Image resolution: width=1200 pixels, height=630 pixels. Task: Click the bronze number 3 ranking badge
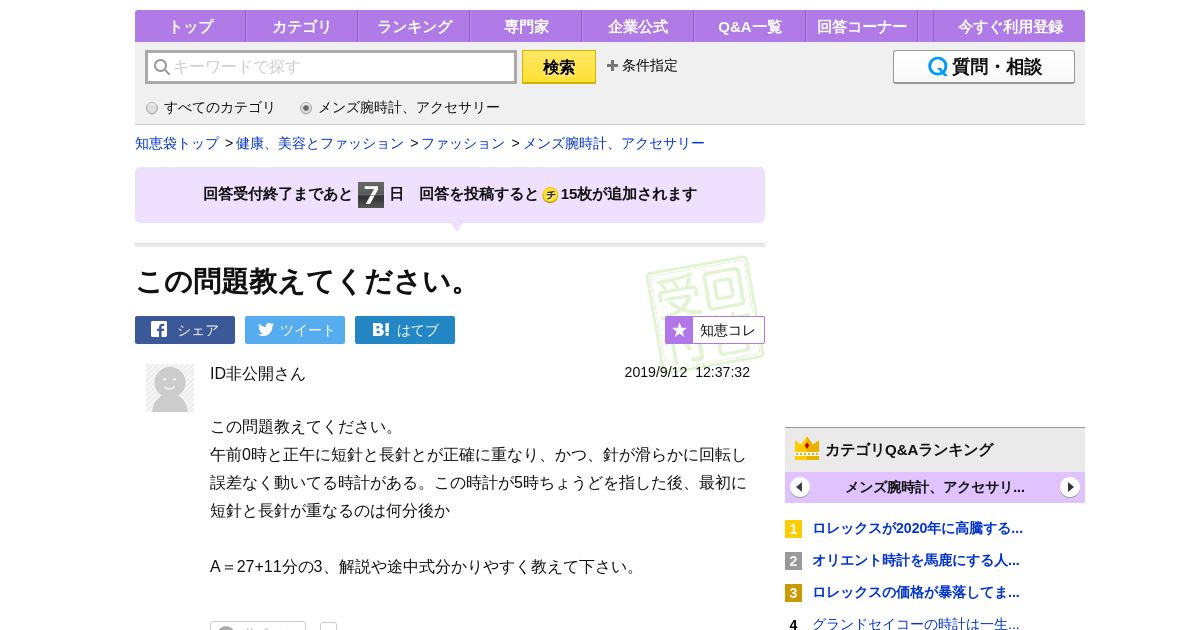pos(793,593)
